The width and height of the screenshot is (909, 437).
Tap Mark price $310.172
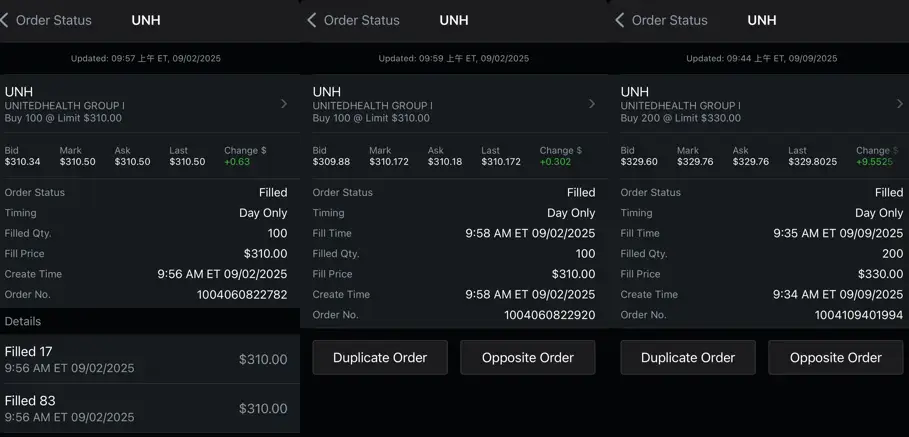click(388, 162)
